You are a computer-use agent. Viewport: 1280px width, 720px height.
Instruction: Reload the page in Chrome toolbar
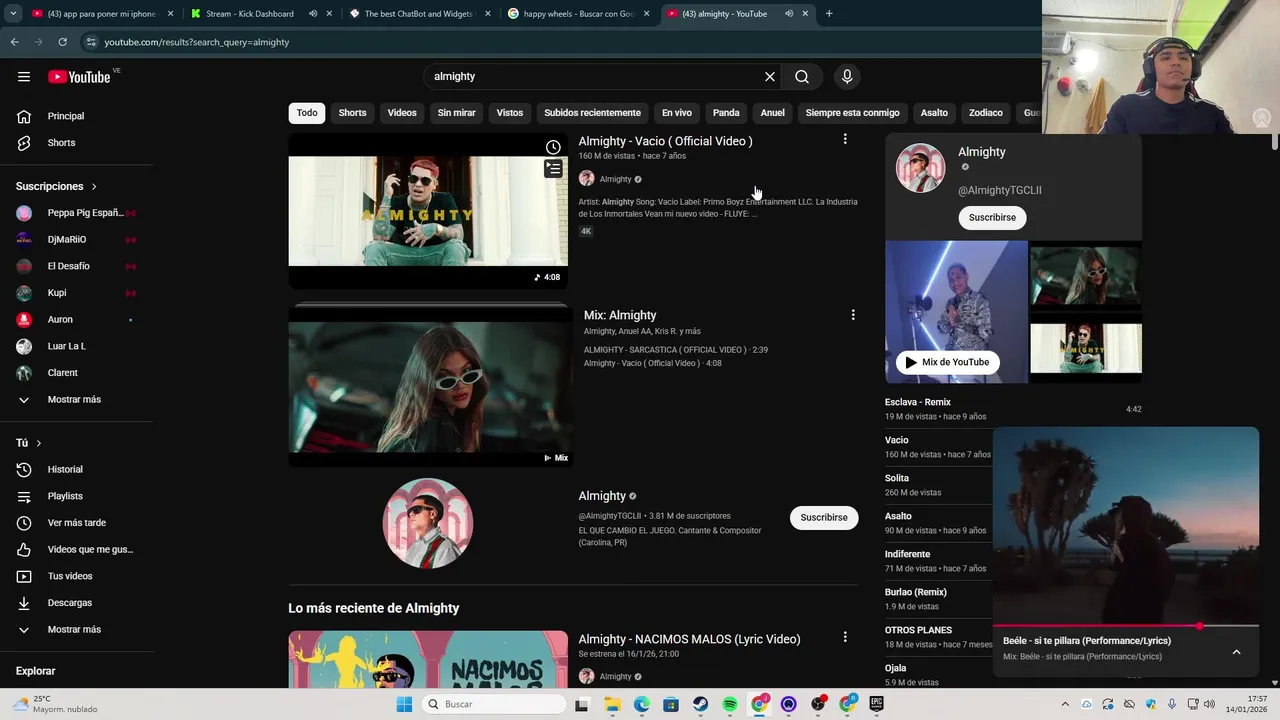coord(62,42)
